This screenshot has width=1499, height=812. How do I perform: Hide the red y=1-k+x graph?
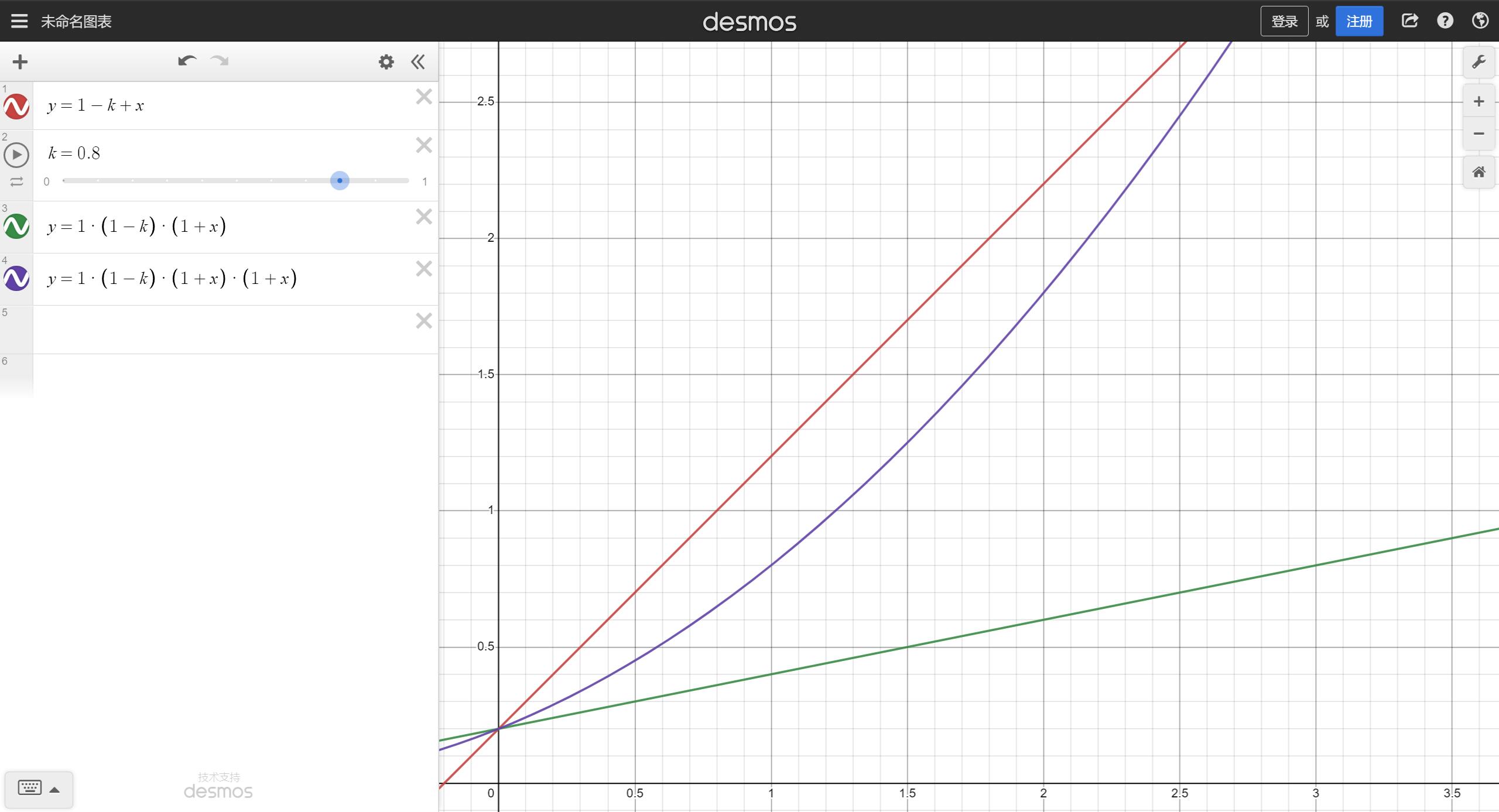pyautogui.click(x=16, y=107)
